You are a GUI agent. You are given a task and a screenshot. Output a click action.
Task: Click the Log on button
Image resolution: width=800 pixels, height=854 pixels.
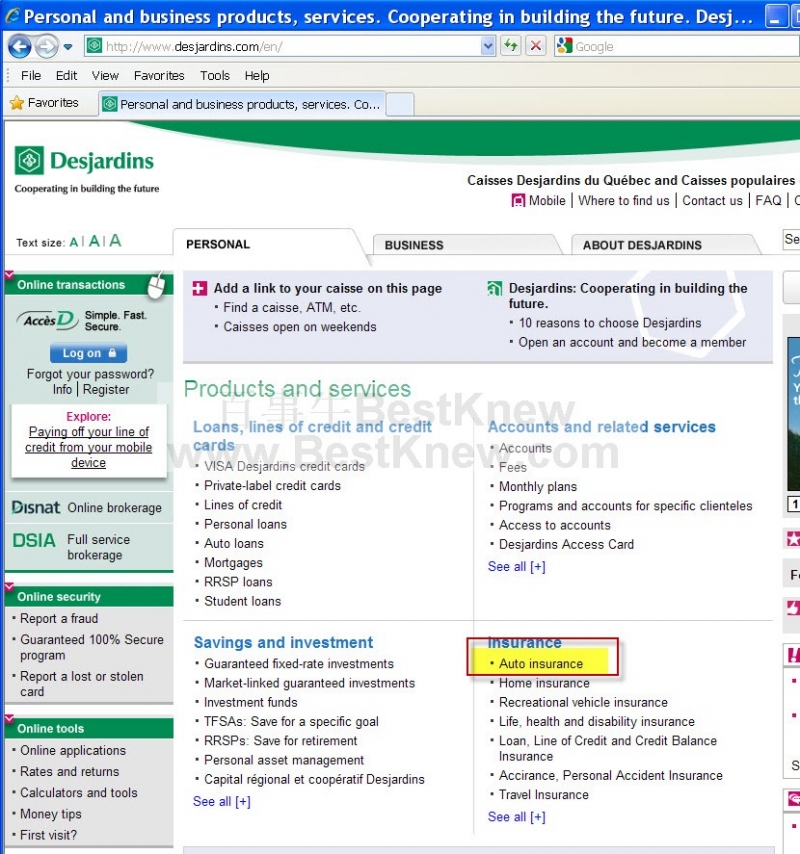[88, 353]
